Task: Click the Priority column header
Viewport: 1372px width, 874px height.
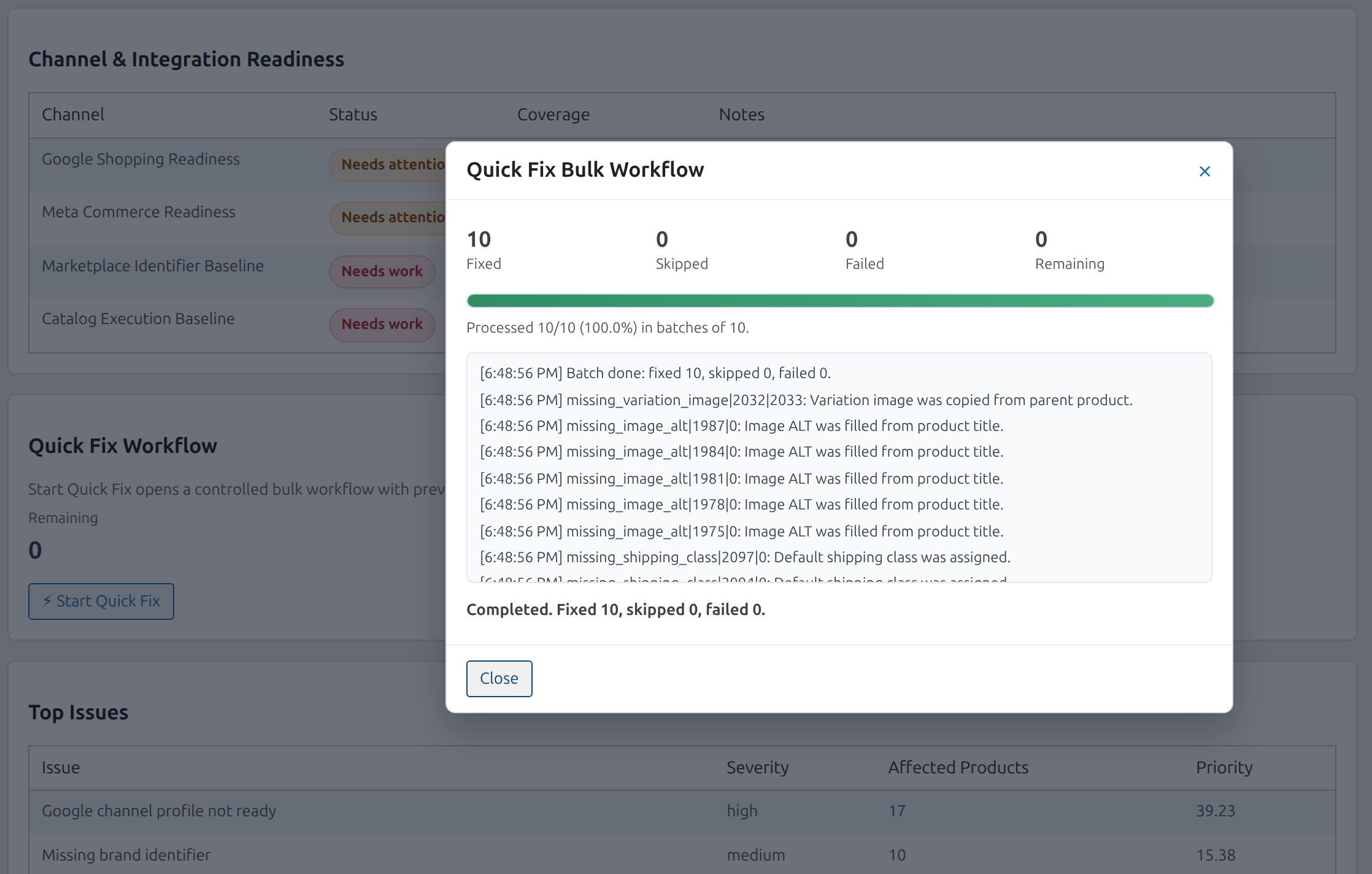Action: coord(1224,767)
